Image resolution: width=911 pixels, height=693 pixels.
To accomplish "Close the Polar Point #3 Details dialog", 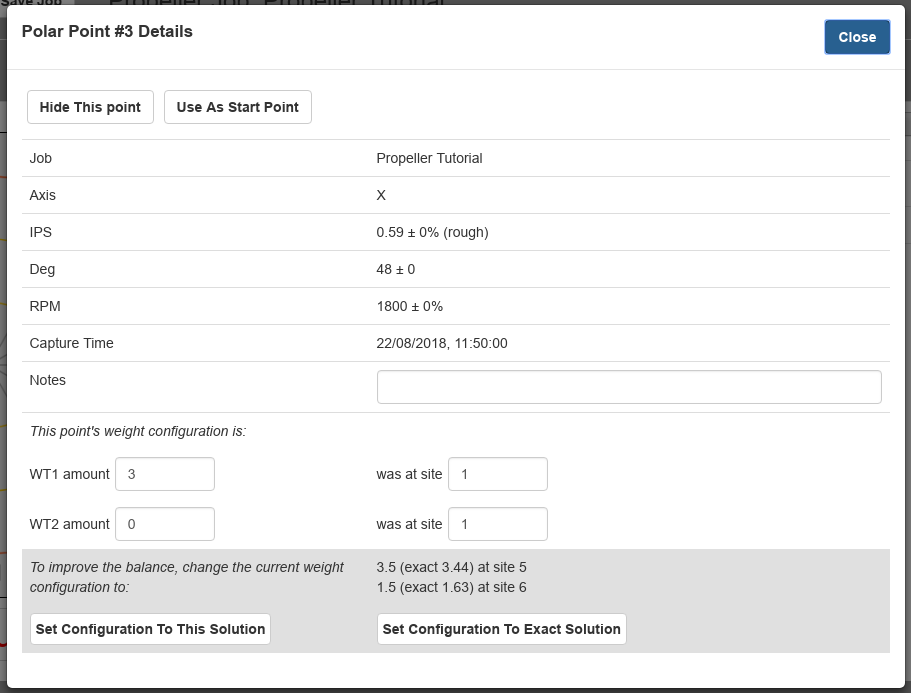I will pyautogui.click(x=856, y=37).
